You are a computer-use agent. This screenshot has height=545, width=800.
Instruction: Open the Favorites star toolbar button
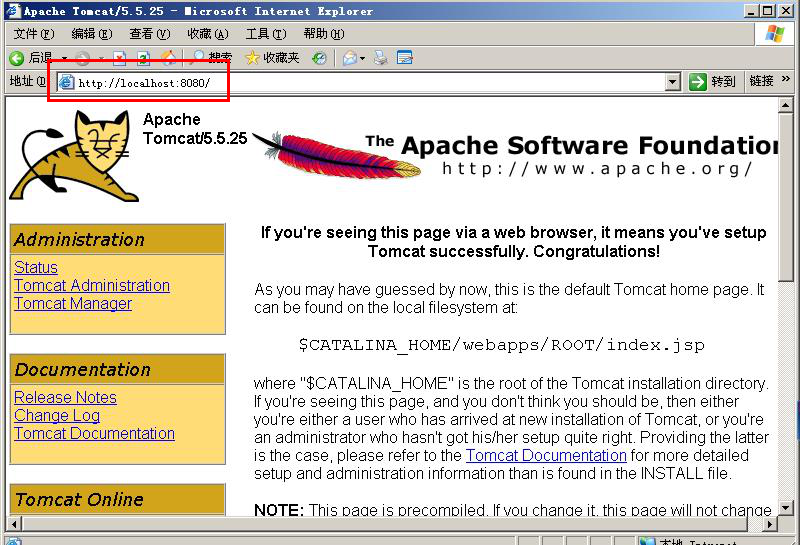point(272,58)
